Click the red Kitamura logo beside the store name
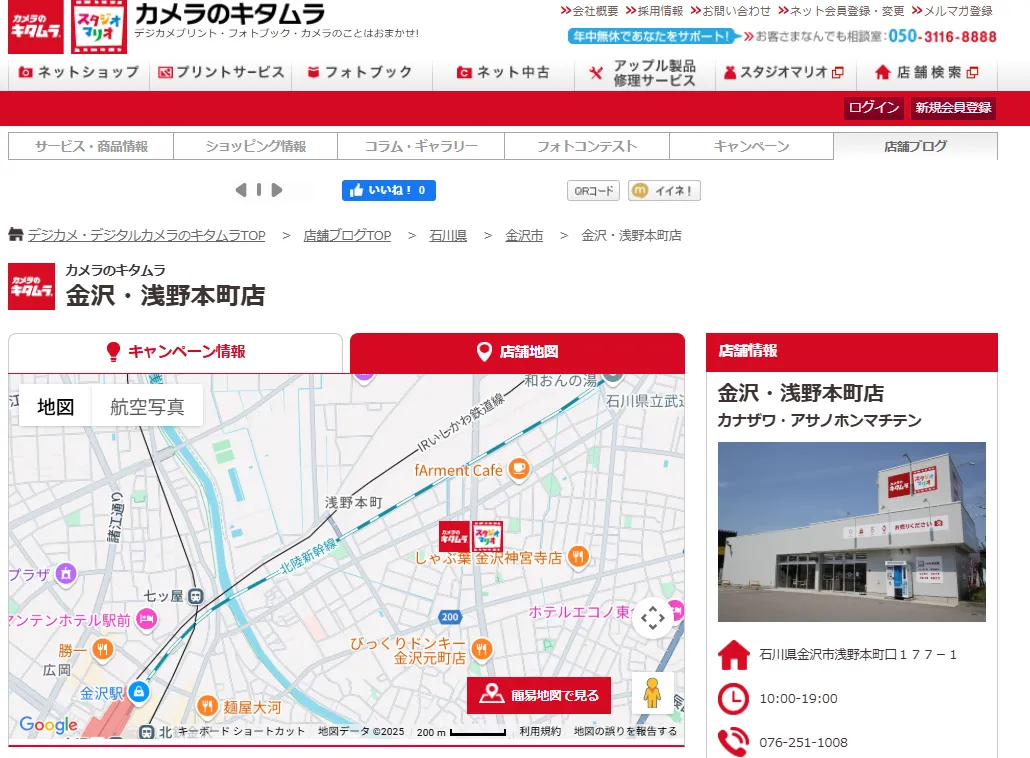This screenshot has height=758, width=1030. pos(32,286)
